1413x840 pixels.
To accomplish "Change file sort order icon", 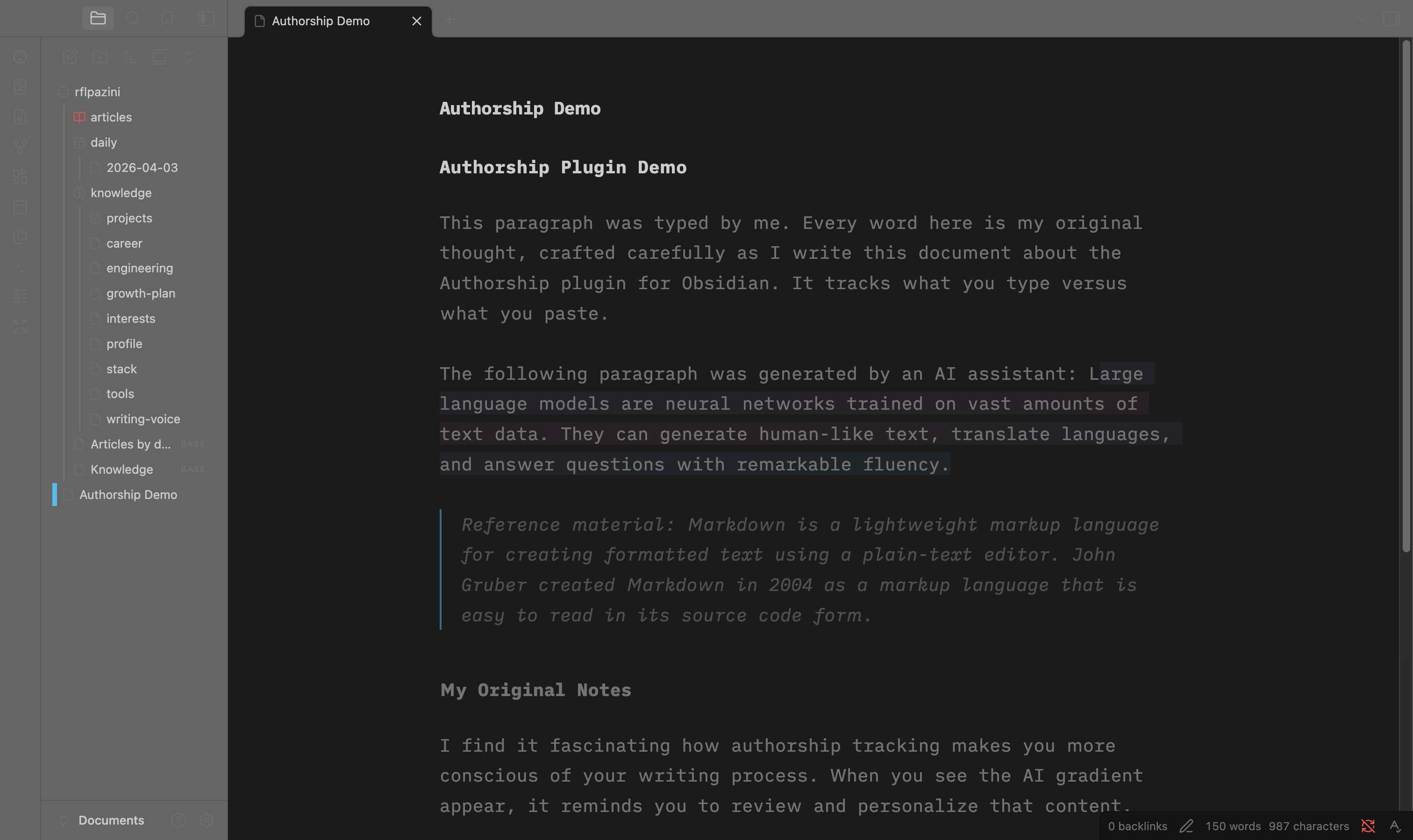I will click(x=129, y=57).
